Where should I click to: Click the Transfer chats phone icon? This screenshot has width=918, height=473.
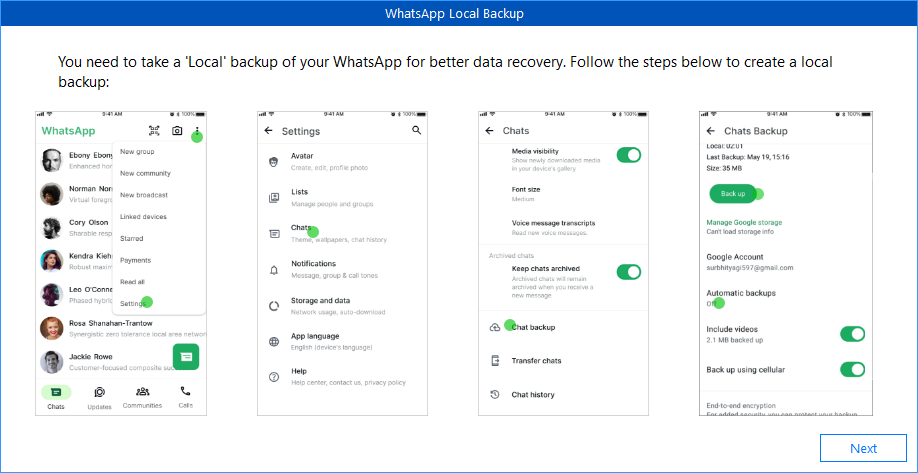coord(494,361)
